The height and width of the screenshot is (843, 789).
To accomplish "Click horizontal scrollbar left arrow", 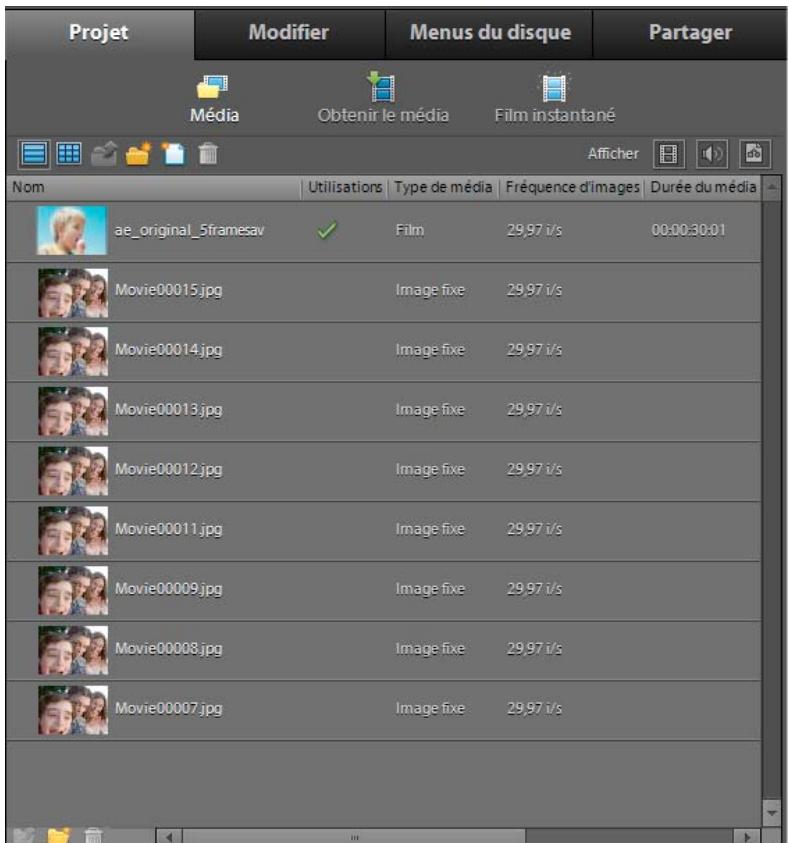I will click(x=169, y=836).
